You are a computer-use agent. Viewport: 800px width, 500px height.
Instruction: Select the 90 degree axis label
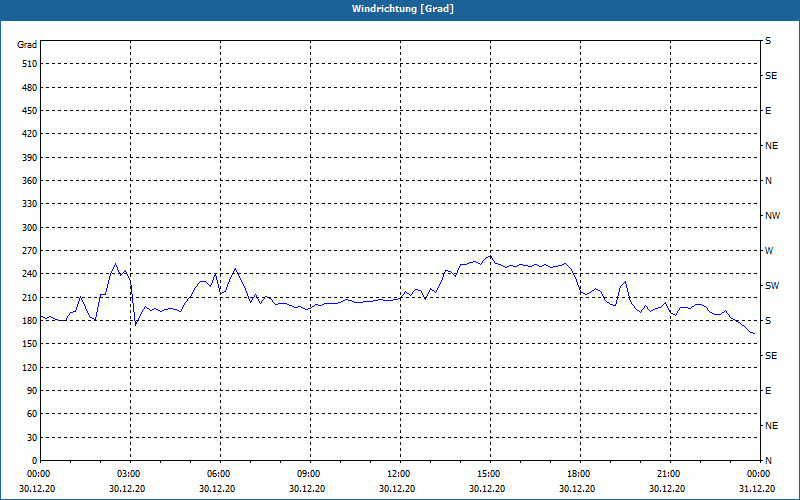(32, 391)
